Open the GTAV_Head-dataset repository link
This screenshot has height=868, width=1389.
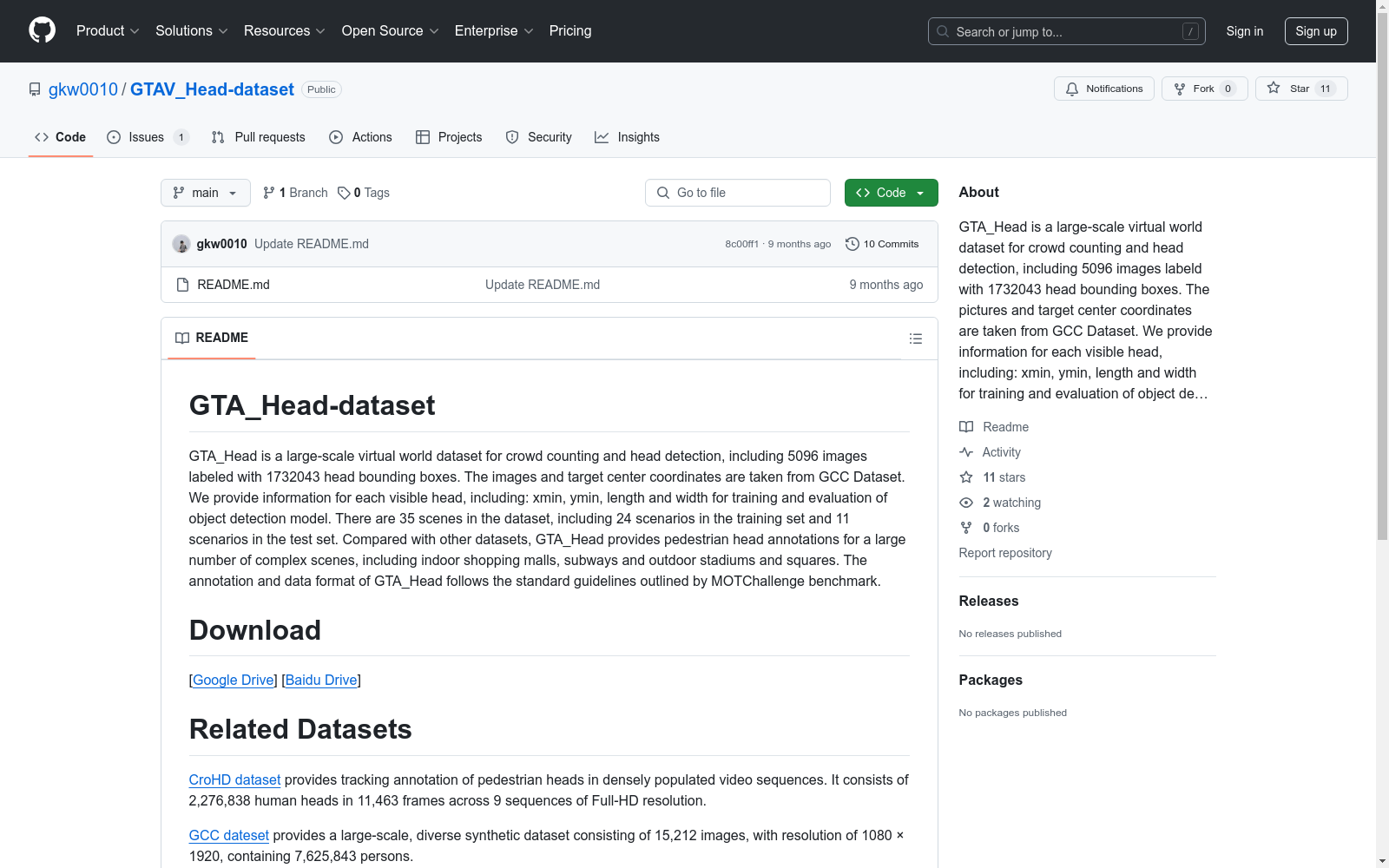(x=212, y=89)
